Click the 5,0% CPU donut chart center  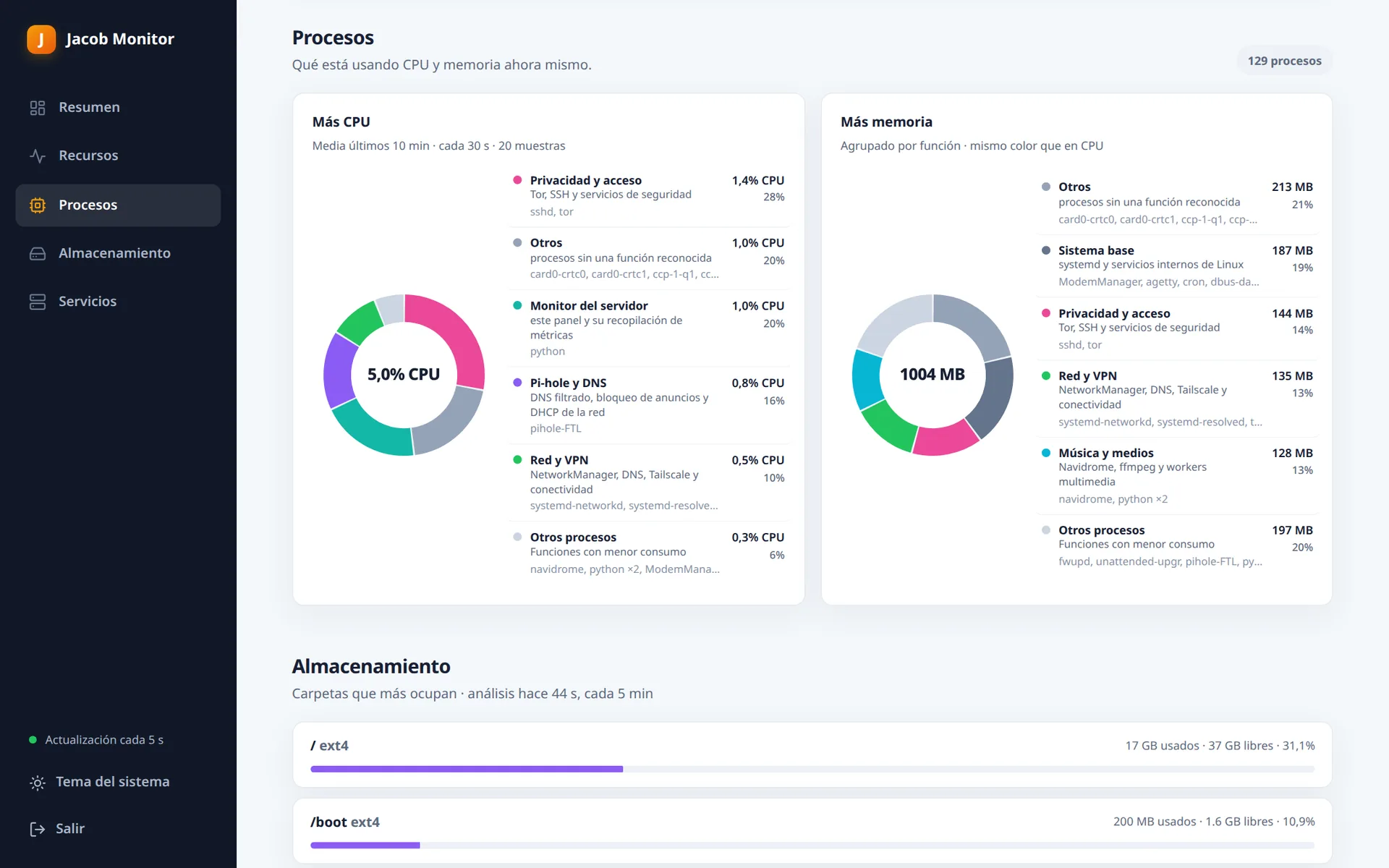[404, 375]
